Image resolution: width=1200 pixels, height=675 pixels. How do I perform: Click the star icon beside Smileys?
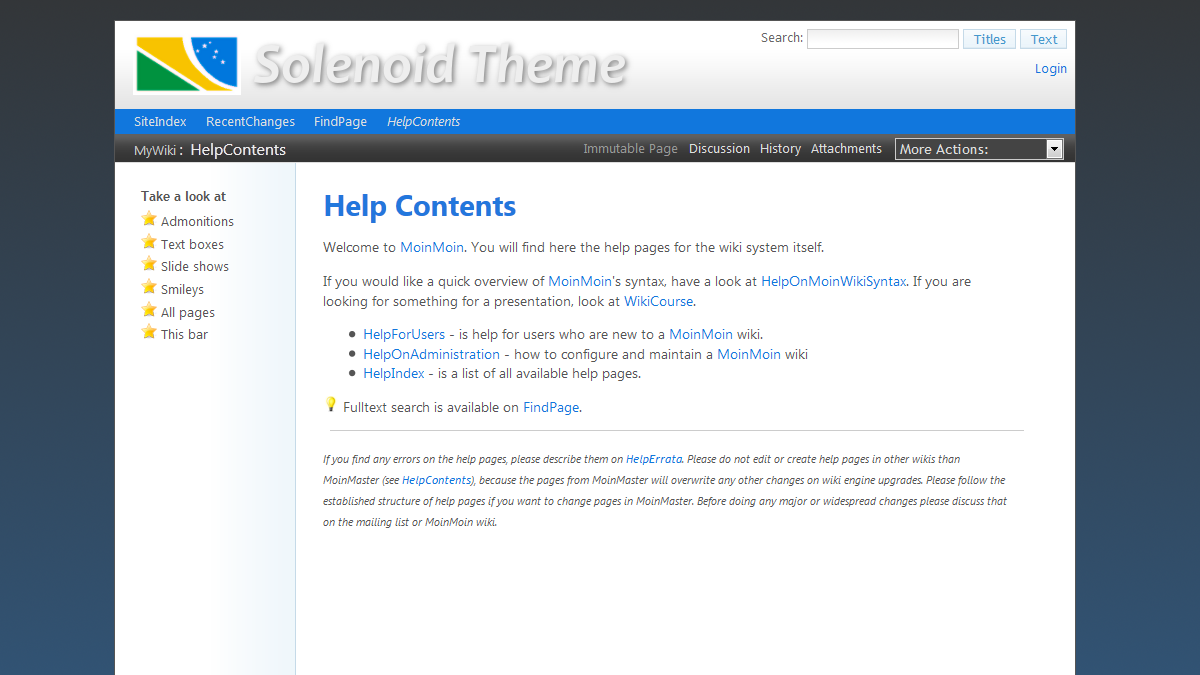pyautogui.click(x=149, y=287)
